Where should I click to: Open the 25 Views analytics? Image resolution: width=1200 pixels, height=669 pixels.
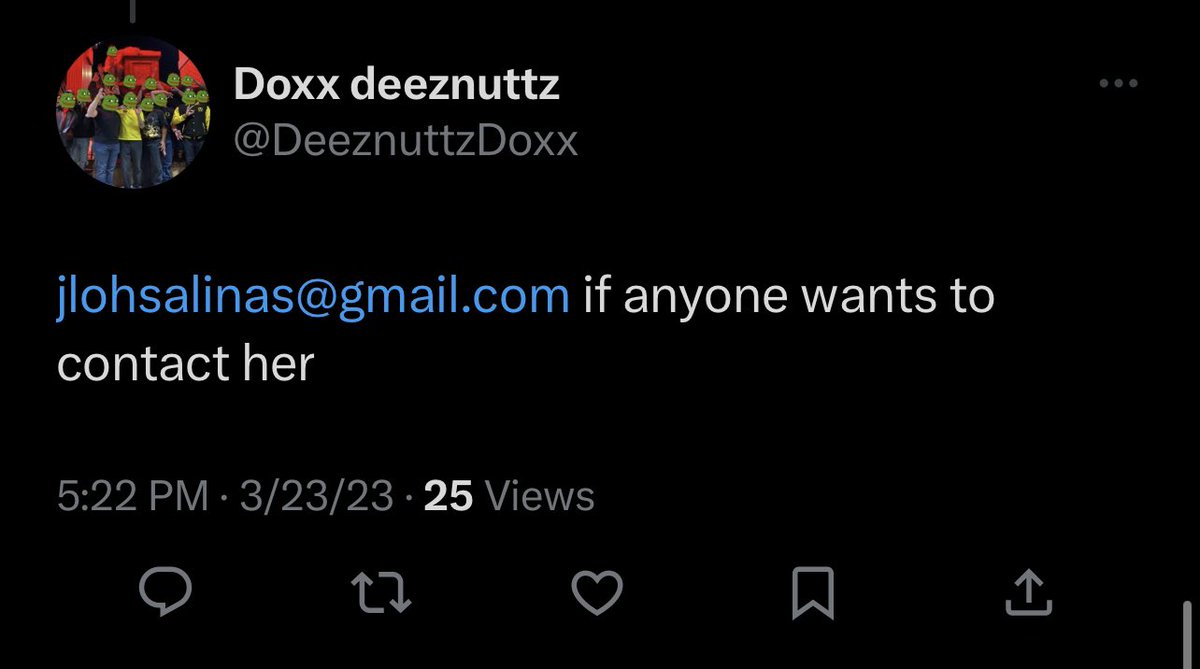coord(509,496)
